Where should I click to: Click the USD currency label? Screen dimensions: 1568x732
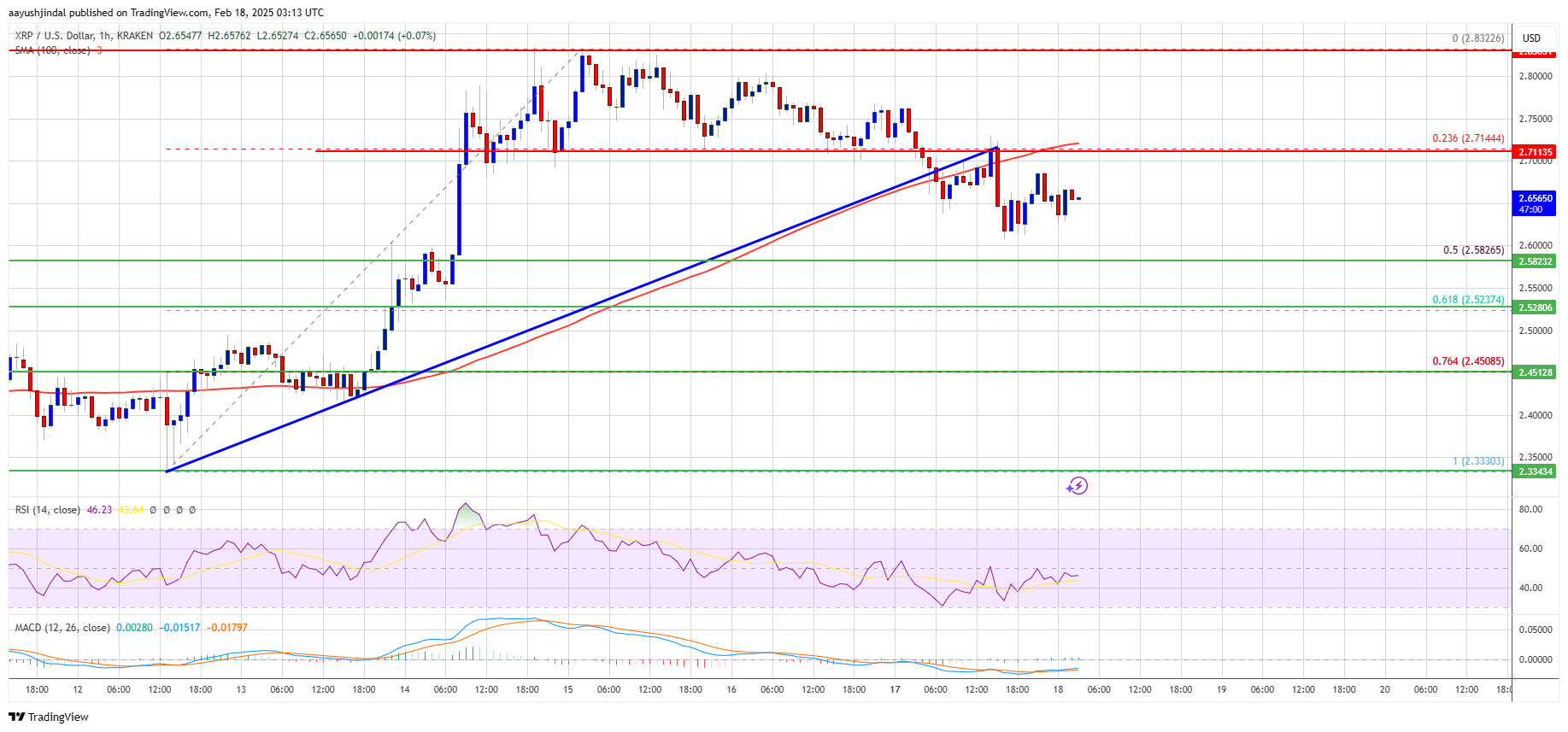pyautogui.click(x=1531, y=38)
